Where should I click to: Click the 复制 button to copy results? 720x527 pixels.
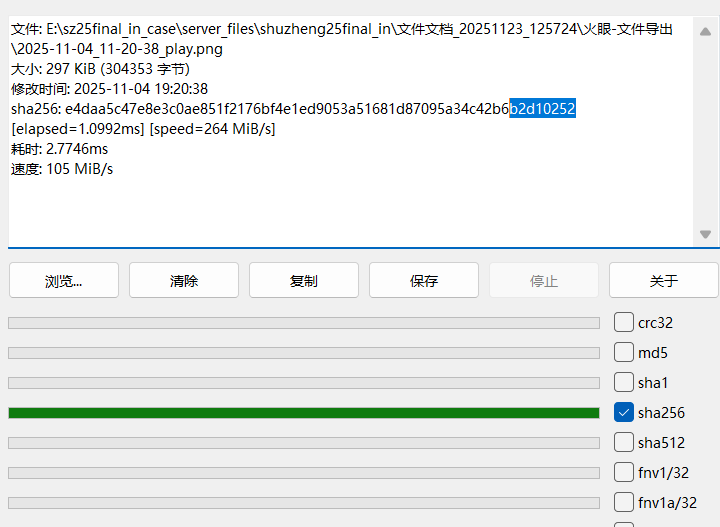[304, 281]
